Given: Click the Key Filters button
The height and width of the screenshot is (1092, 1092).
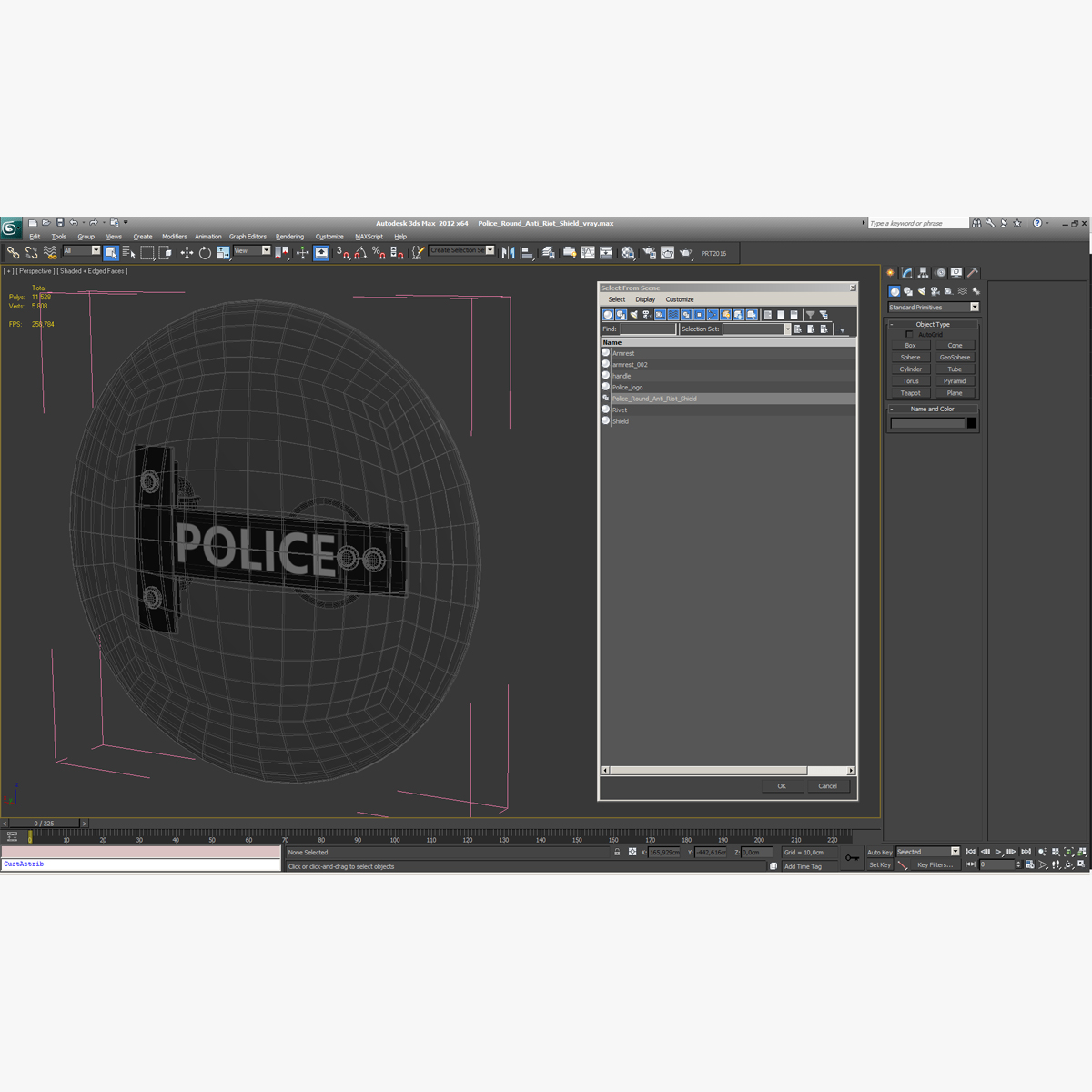Looking at the screenshot, I should coord(935,865).
